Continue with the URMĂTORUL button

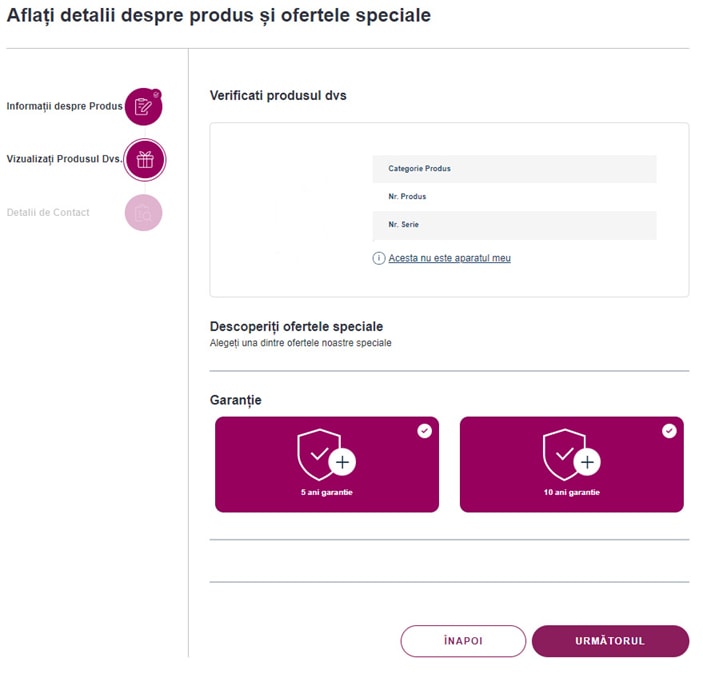(610, 641)
